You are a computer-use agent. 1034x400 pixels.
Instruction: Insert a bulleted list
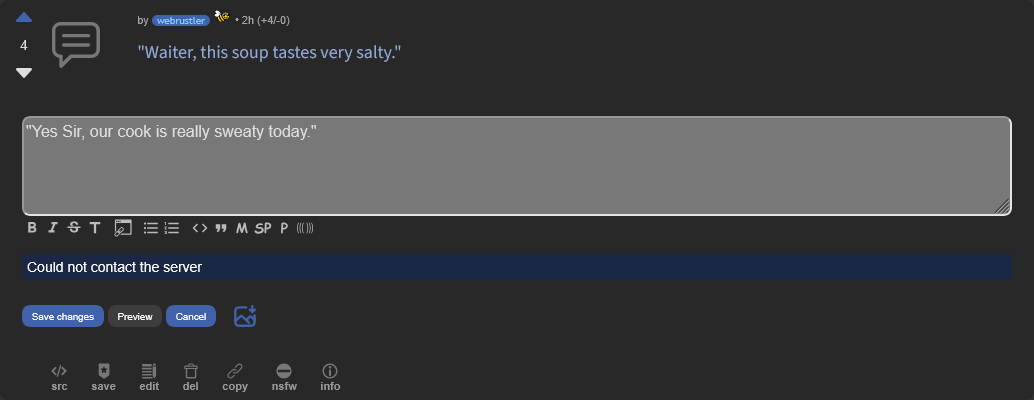(151, 228)
